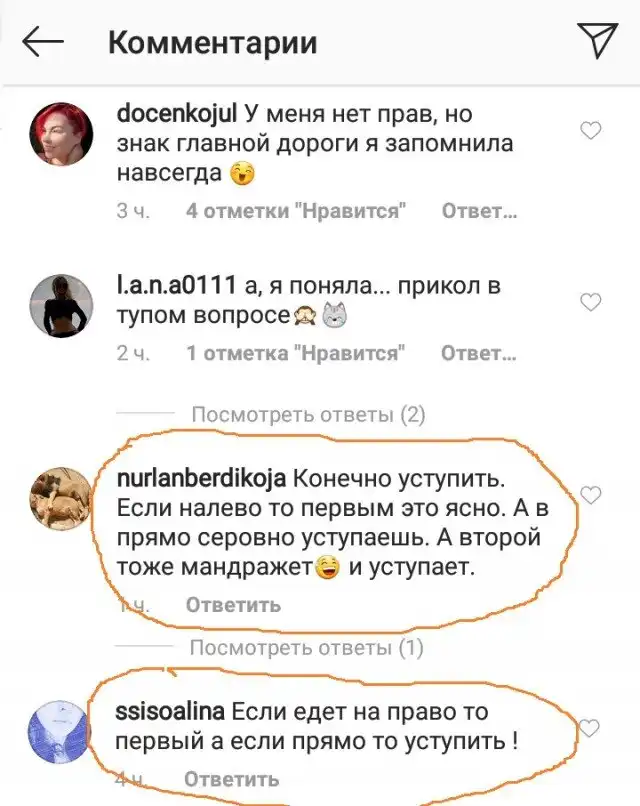Click "Ответить" under ssisoalina's comment

tap(233, 778)
